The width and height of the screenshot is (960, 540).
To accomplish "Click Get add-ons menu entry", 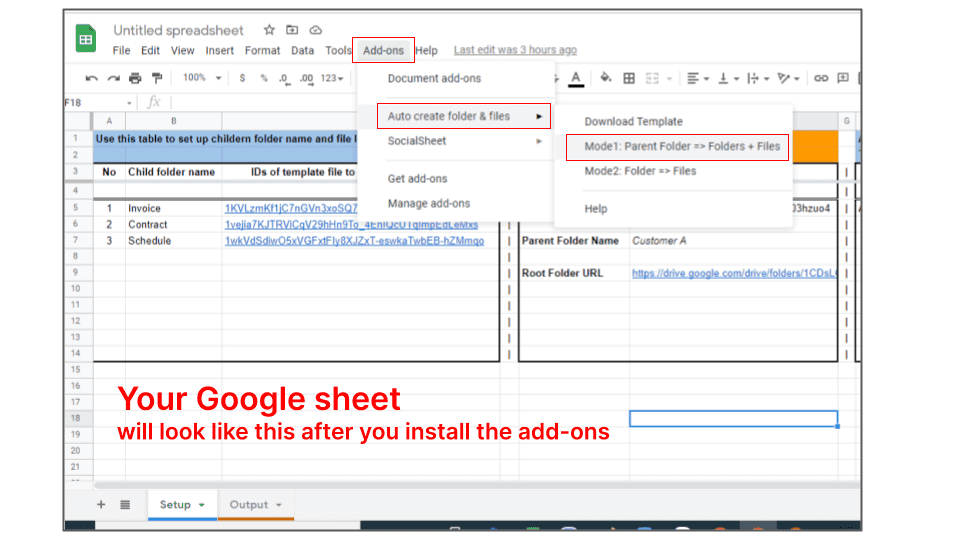I will tap(417, 179).
